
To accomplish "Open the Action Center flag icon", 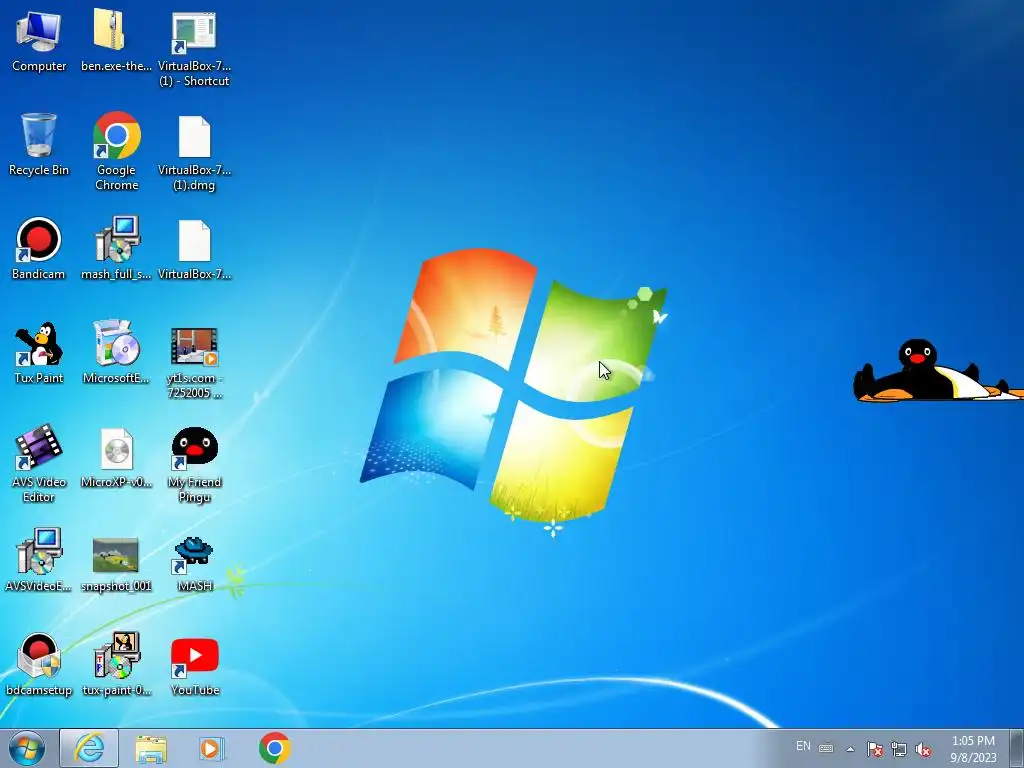I will (x=875, y=749).
